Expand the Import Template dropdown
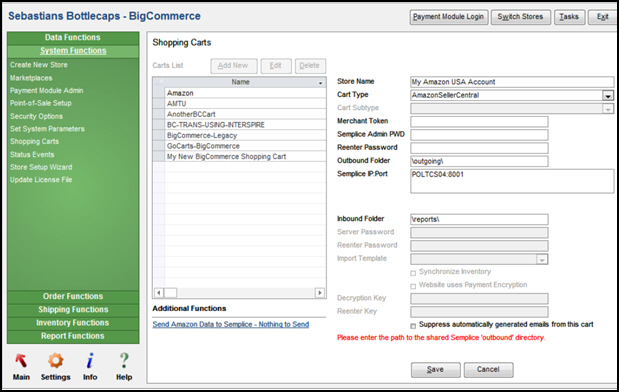The height and width of the screenshot is (392, 619). 542,259
